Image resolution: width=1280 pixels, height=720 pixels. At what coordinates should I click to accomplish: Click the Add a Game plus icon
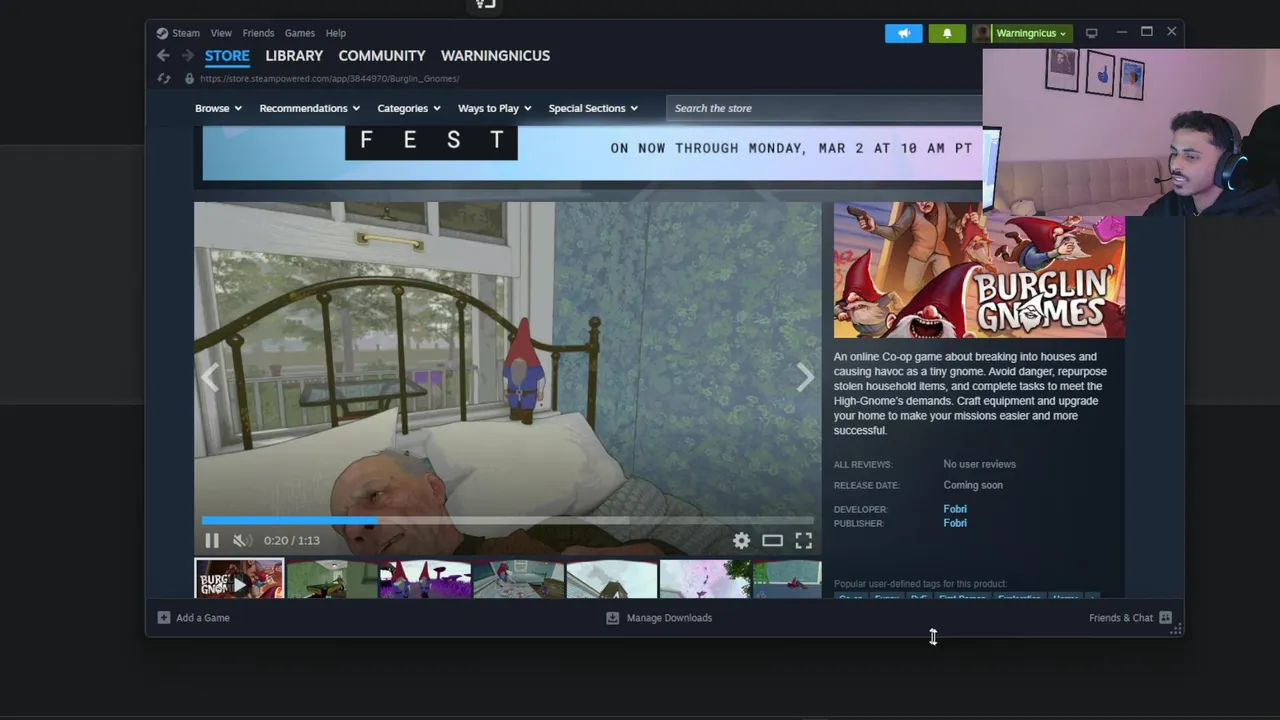[x=164, y=618]
